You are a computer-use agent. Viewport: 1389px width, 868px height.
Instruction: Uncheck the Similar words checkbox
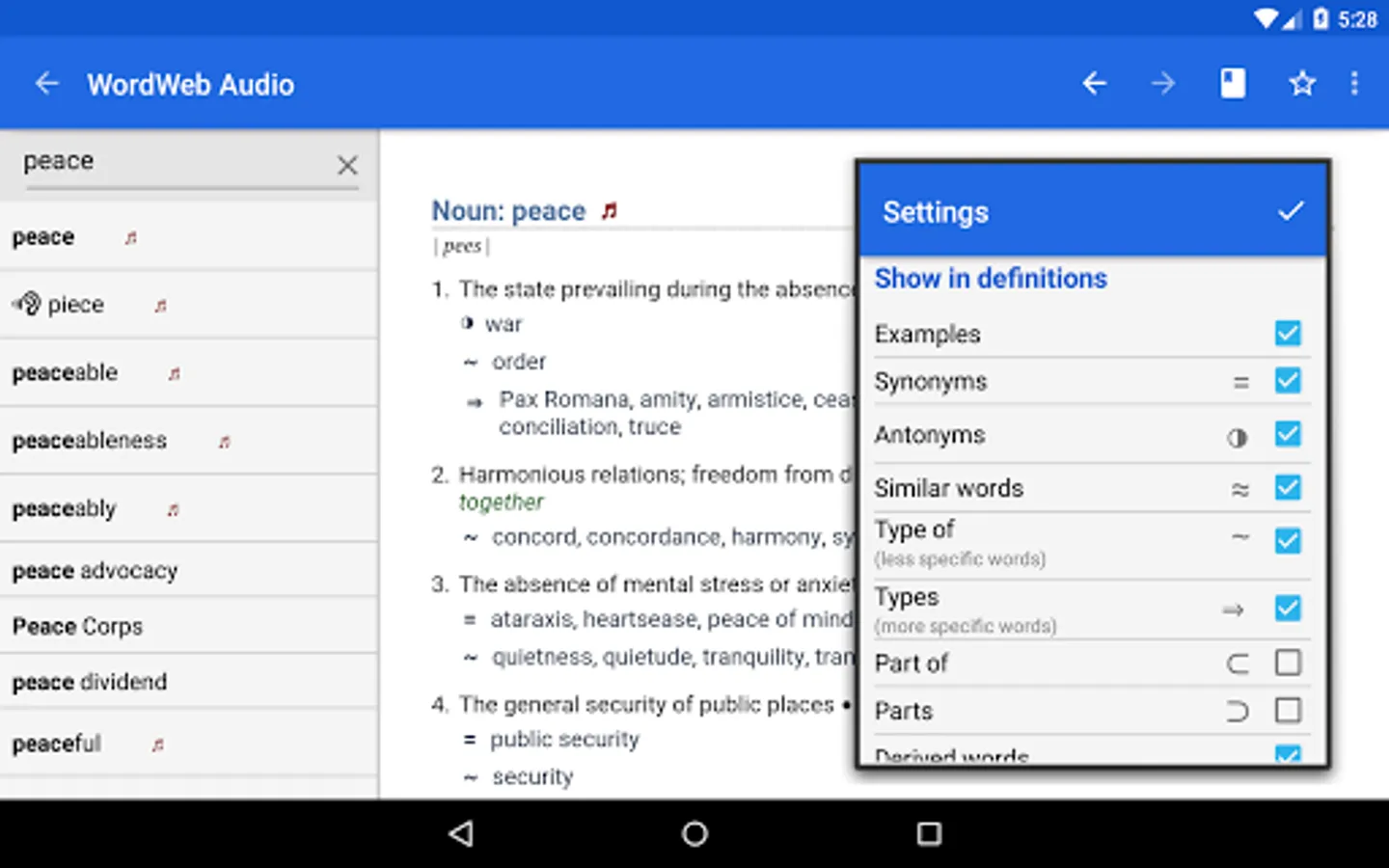(x=1288, y=487)
